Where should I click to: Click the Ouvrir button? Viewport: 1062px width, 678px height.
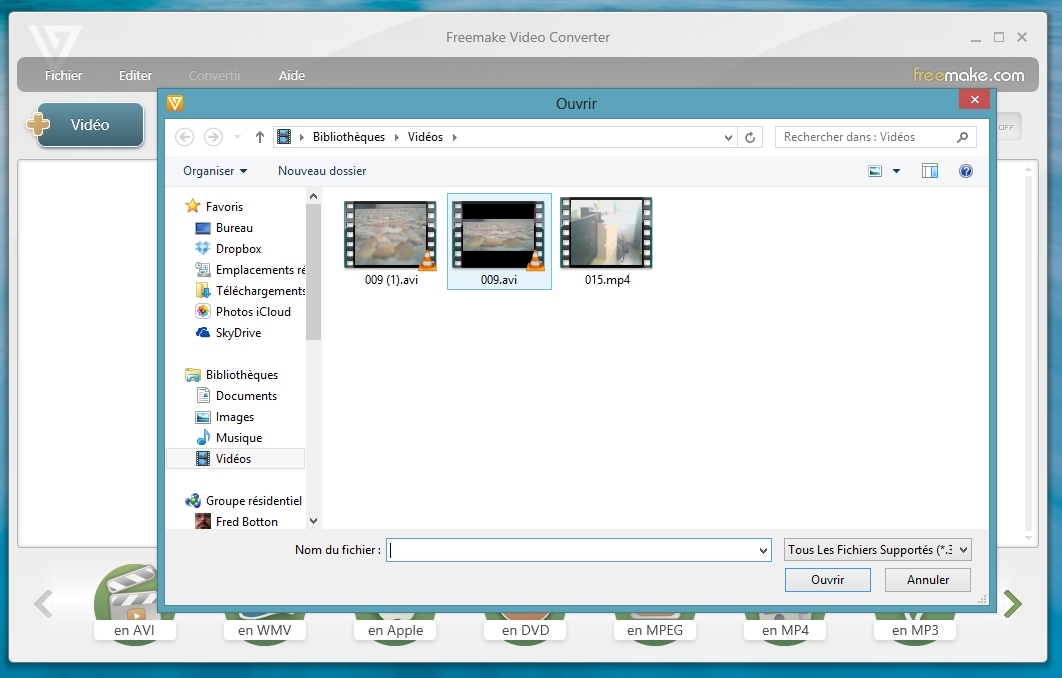828,580
